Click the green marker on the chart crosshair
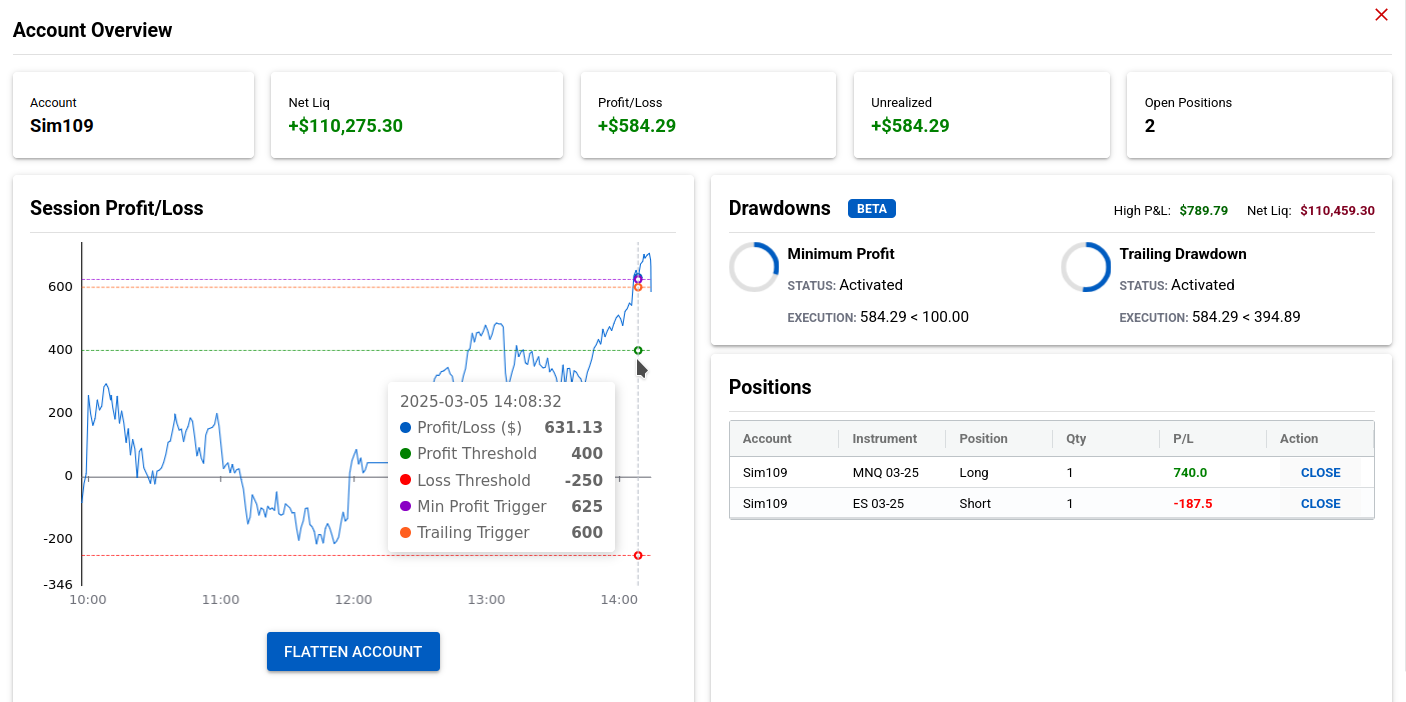The width and height of the screenshot is (1406, 702). tap(638, 350)
